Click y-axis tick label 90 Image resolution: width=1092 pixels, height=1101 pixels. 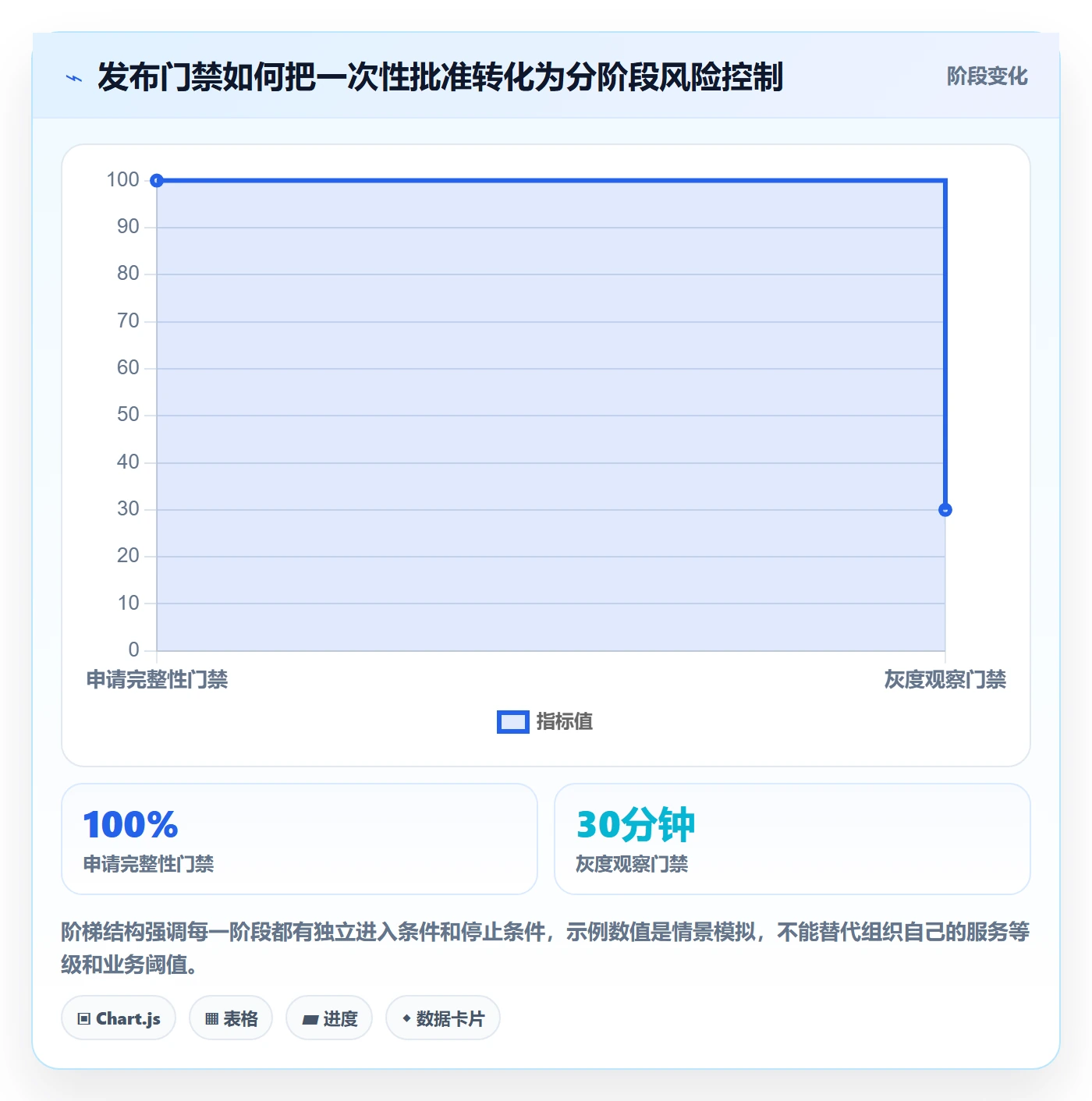click(128, 227)
